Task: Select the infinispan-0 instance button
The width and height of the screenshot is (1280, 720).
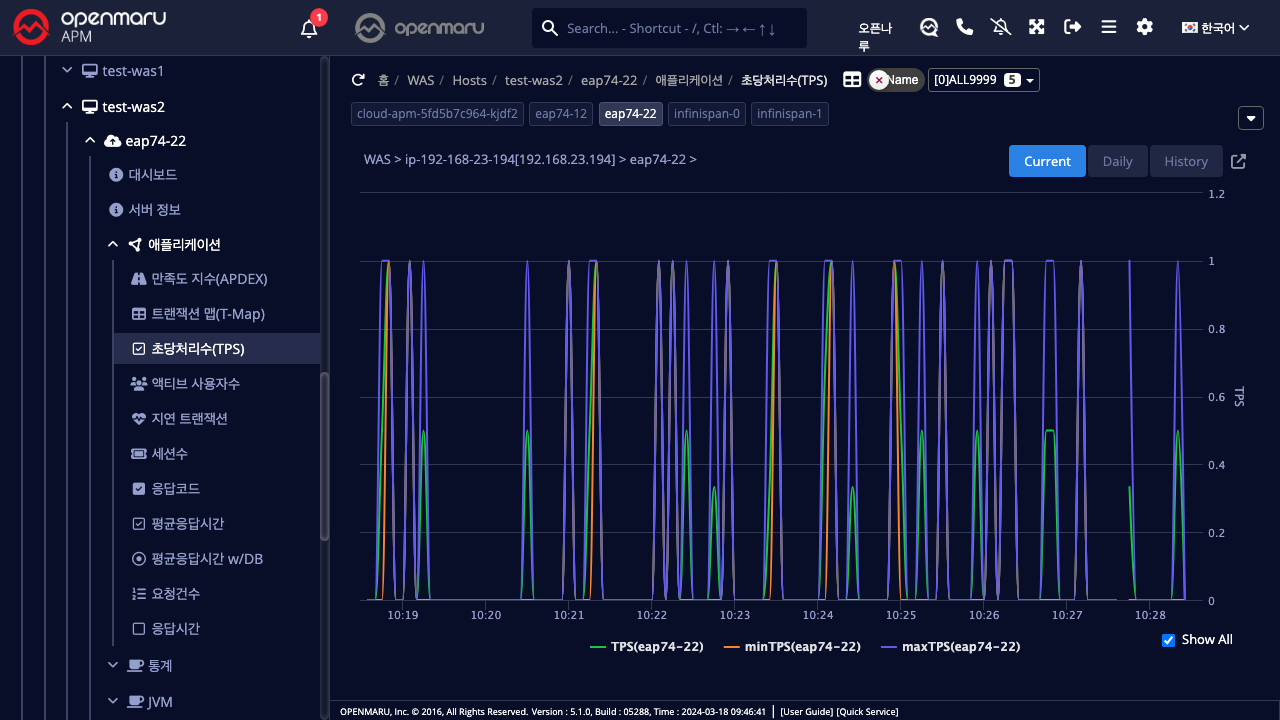Action: point(707,114)
